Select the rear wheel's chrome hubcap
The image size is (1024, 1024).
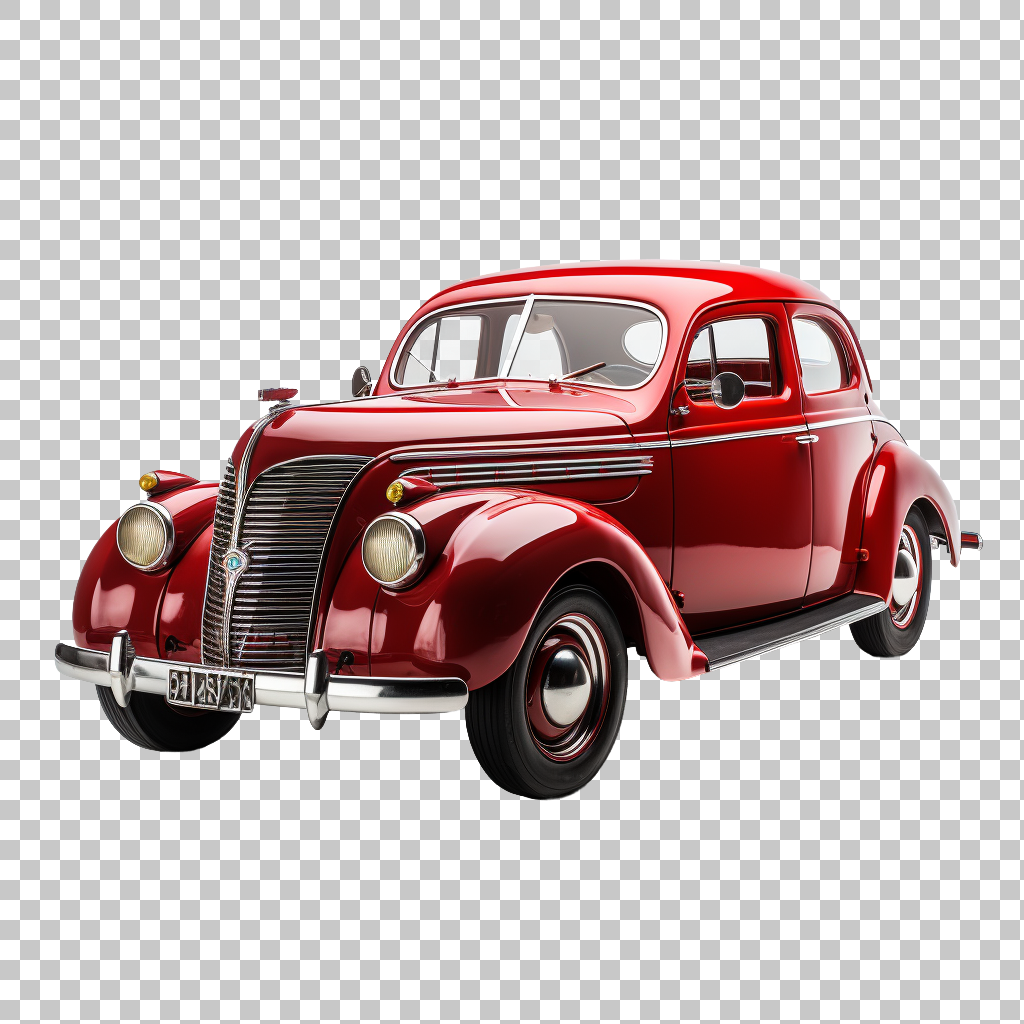tap(905, 576)
